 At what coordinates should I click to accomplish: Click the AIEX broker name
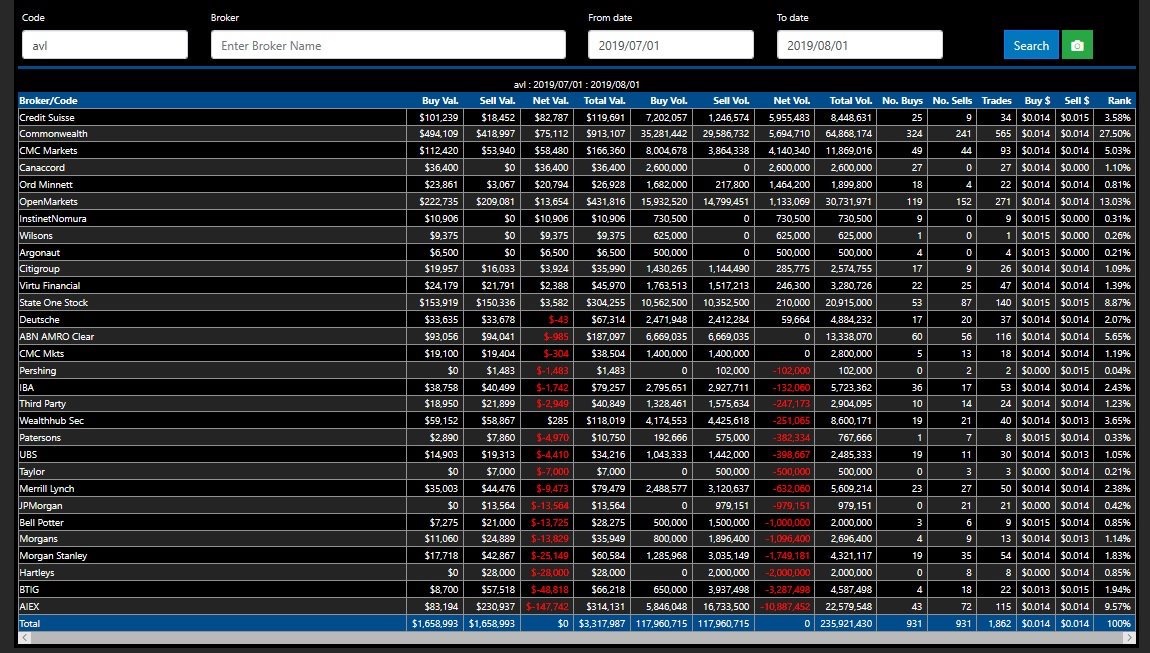[x=29, y=607]
